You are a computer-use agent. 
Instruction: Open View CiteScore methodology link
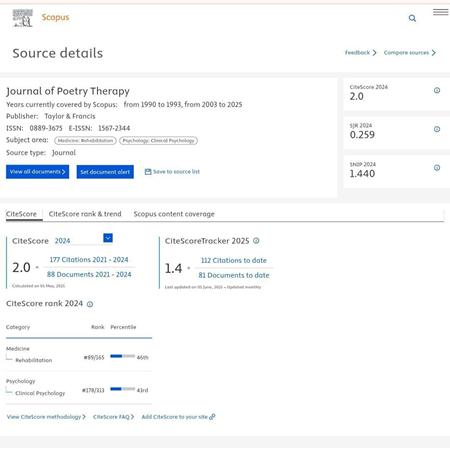pos(46,417)
